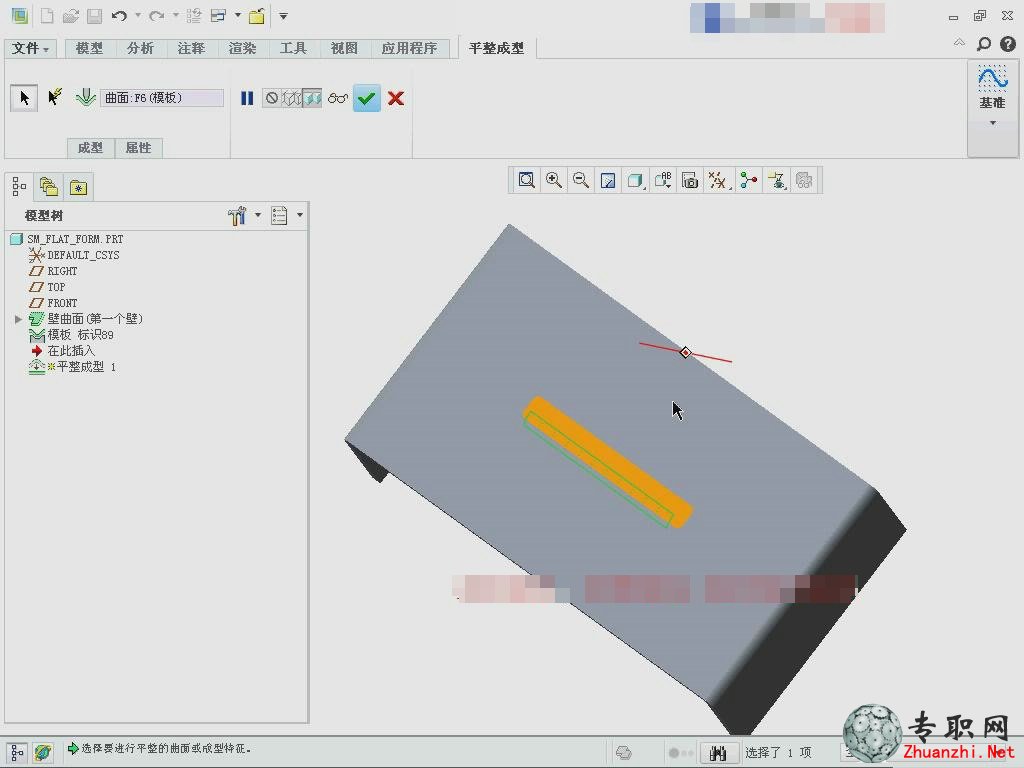Open the 成型 dashboard panel
This screenshot has height=768, width=1024.
pos(90,148)
